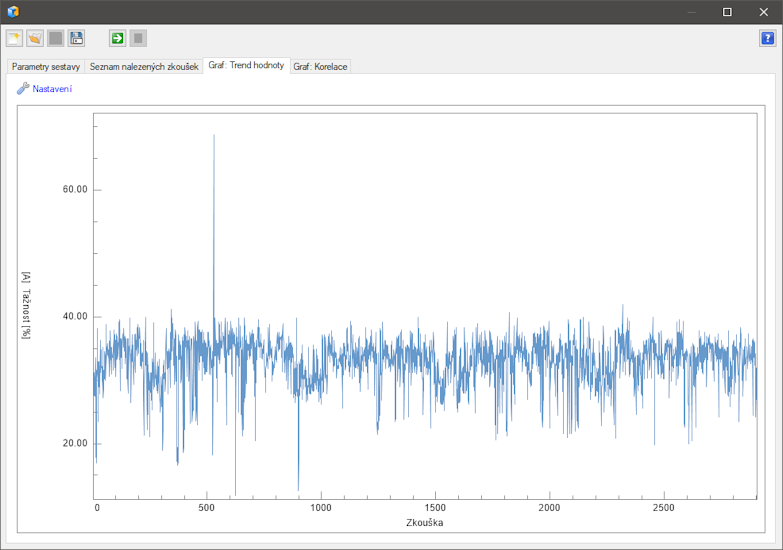
Task: Save report using the floppy disk icon
Action: coord(76,38)
